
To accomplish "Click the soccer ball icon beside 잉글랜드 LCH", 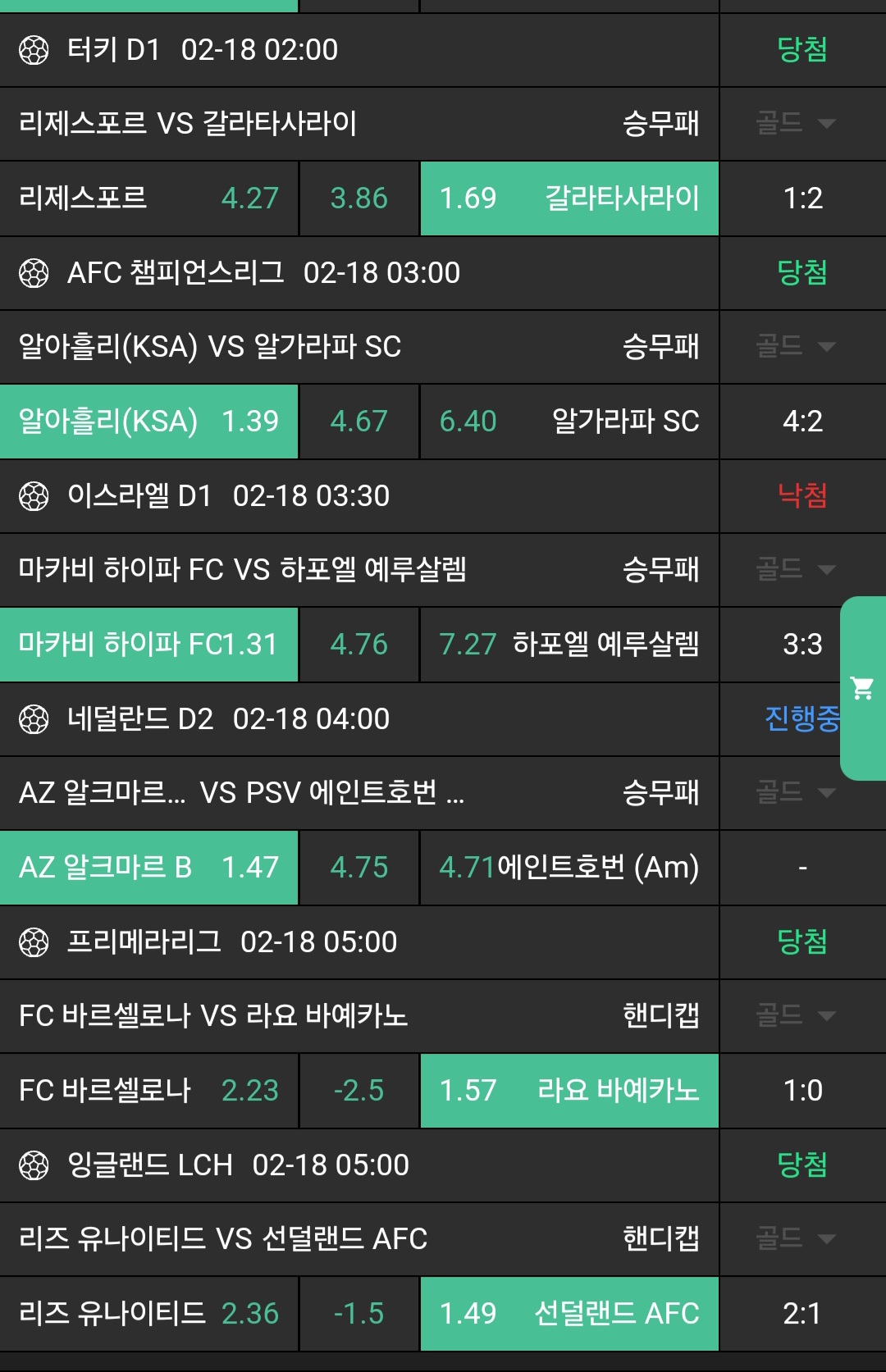I will click(x=34, y=1165).
